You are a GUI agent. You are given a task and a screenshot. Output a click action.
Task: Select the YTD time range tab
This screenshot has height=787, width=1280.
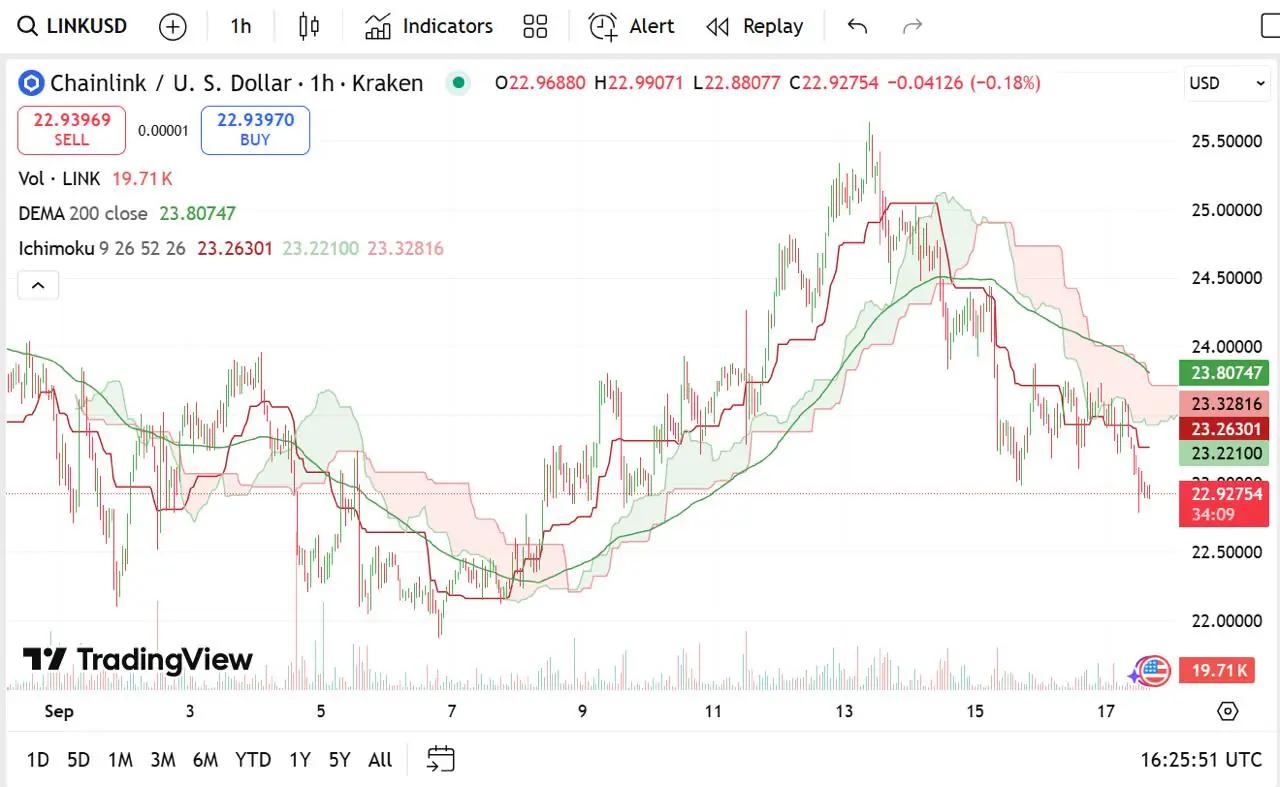click(253, 760)
